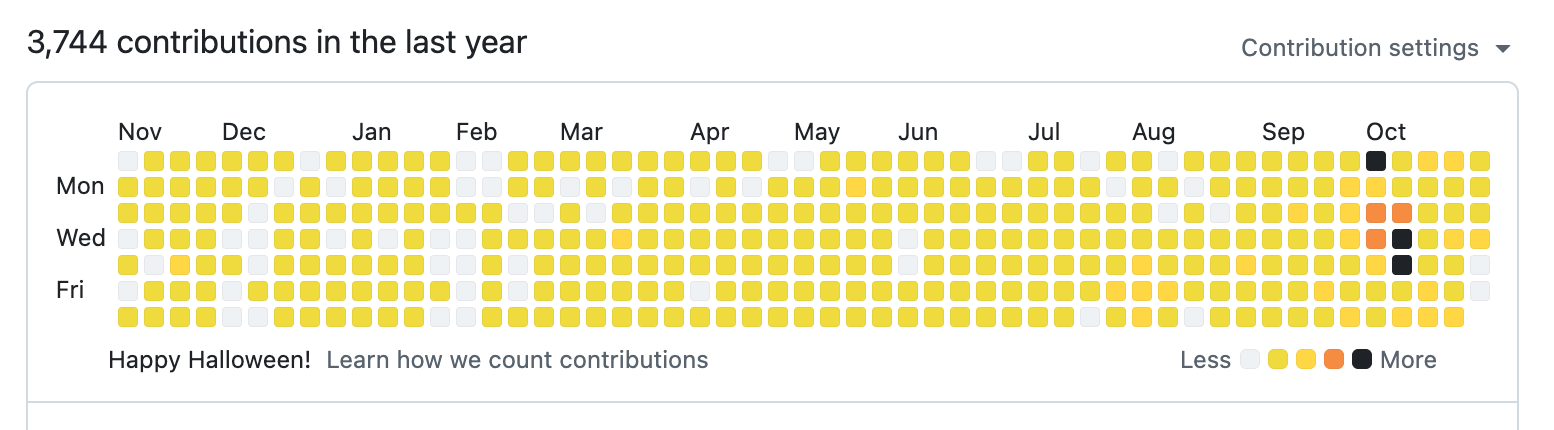The image size is (1554, 430).
Task: Select the black cell in the Wed row
Action: click(x=1402, y=239)
